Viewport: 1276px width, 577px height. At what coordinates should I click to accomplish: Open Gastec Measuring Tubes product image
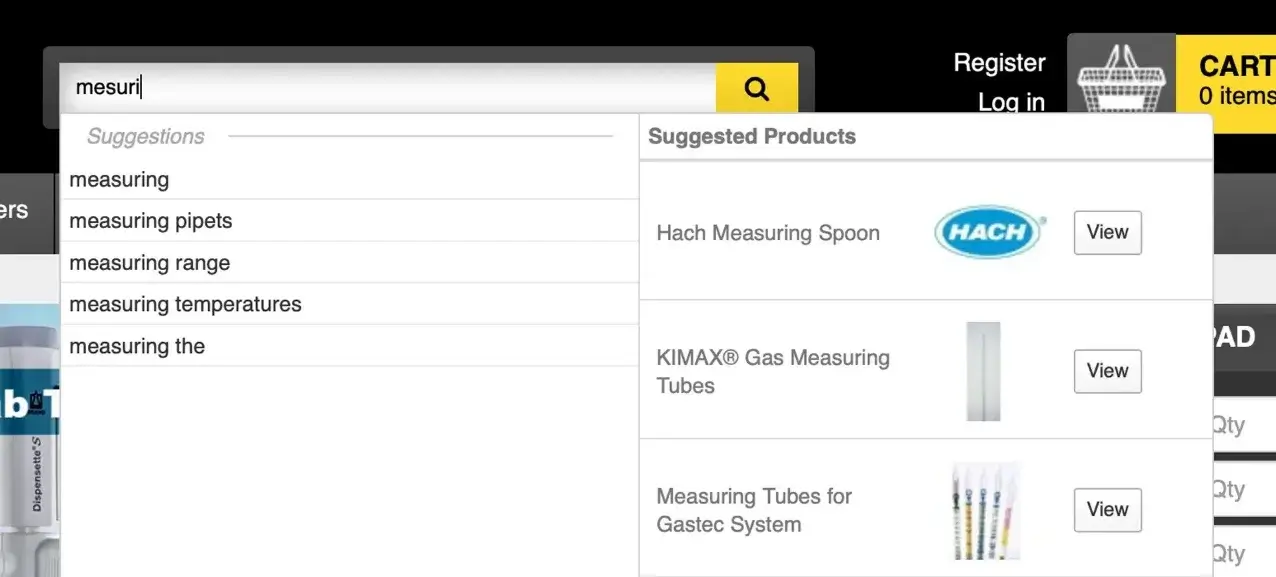coord(986,510)
